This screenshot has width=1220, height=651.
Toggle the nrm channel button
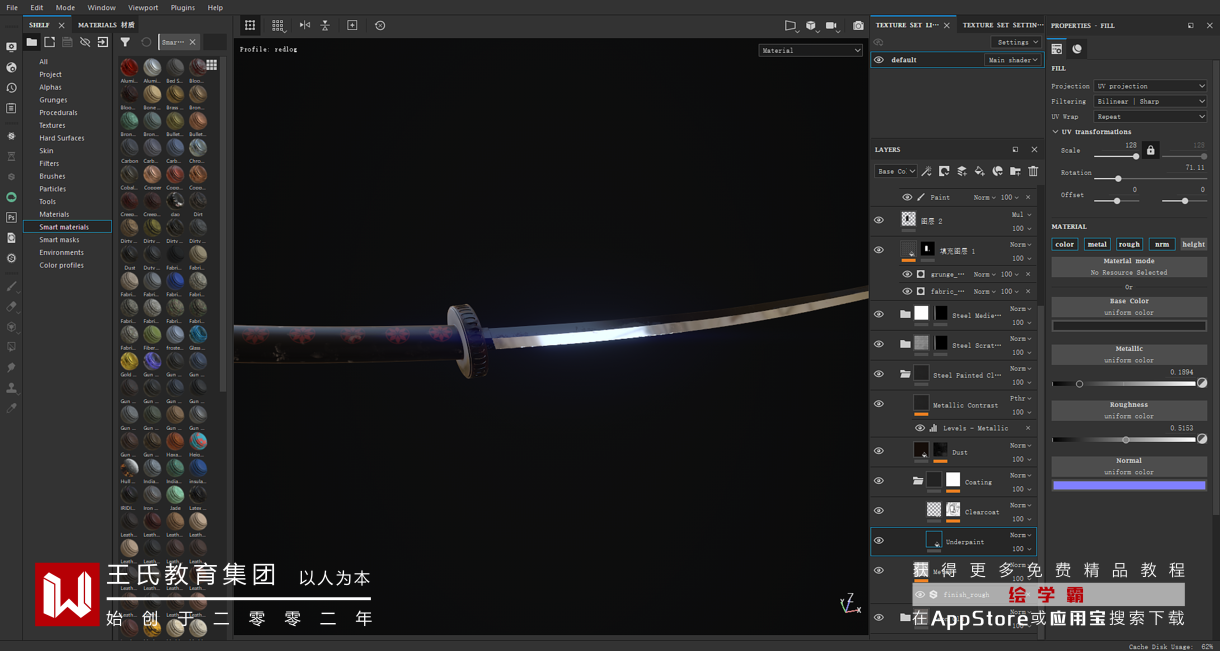(1161, 244)
